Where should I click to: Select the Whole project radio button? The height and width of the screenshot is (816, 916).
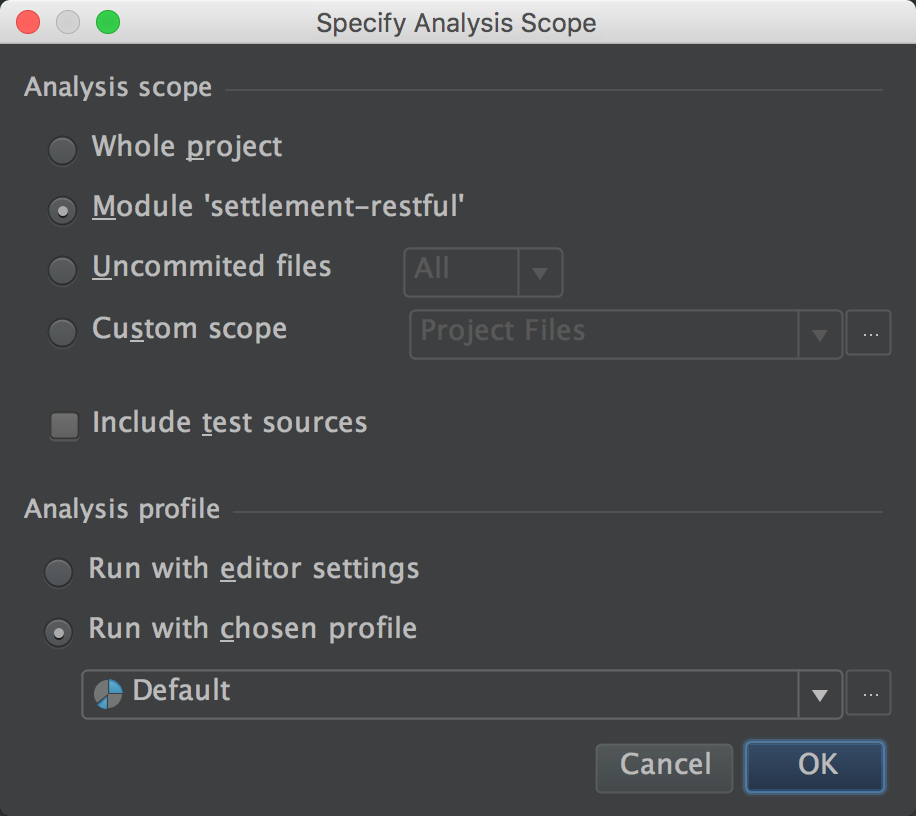point(63,150)
